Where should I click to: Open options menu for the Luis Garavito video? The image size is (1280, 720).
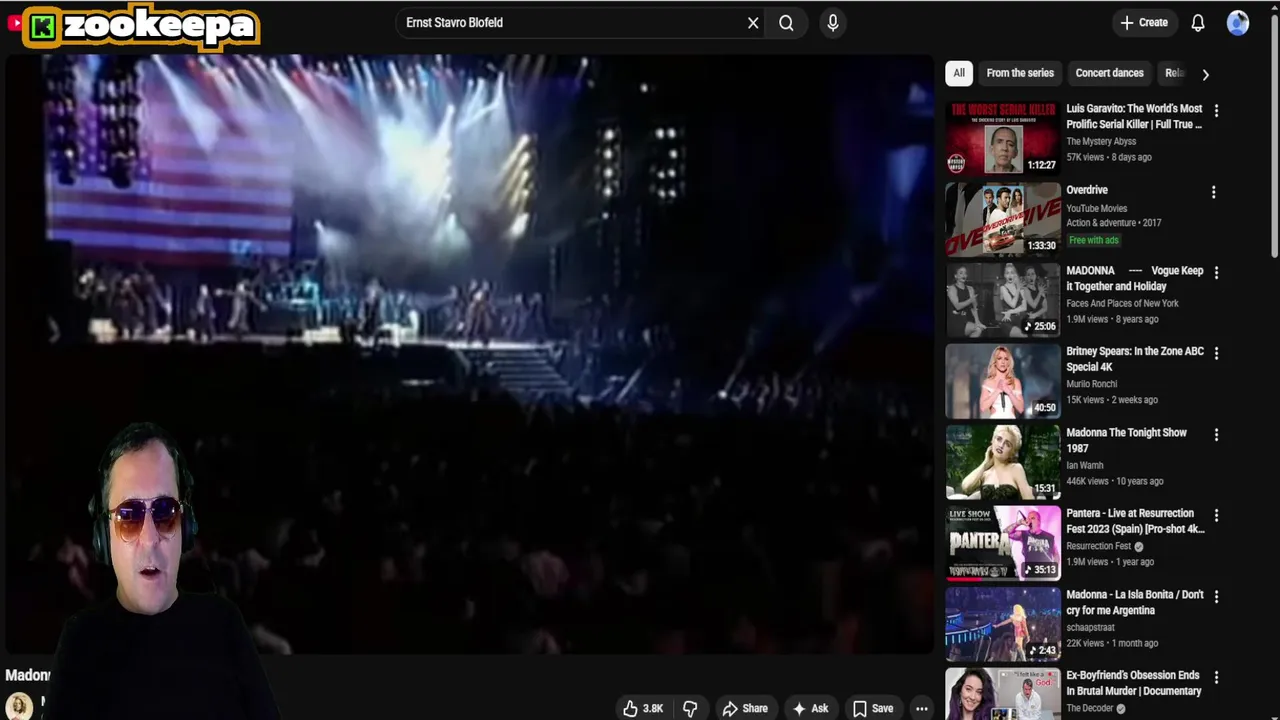[x=1216, y=110]
